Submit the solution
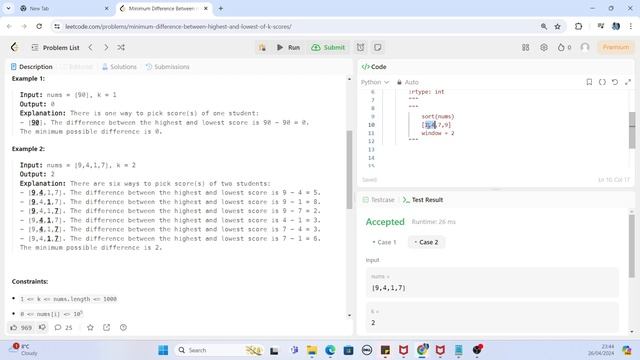Viewport: 640px width, 360px height. coord(328,47)
